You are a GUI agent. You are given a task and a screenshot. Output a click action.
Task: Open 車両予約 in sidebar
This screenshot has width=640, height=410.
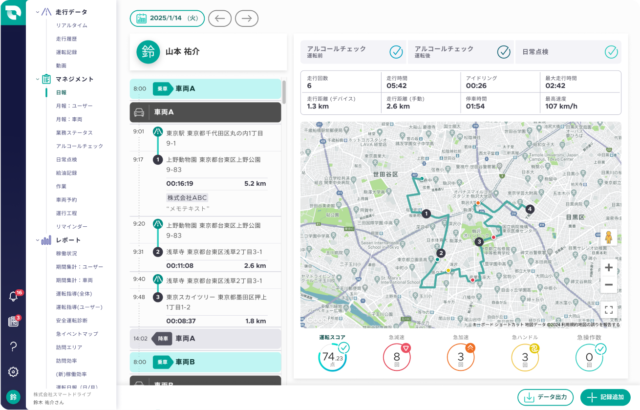tap(66, 200)
